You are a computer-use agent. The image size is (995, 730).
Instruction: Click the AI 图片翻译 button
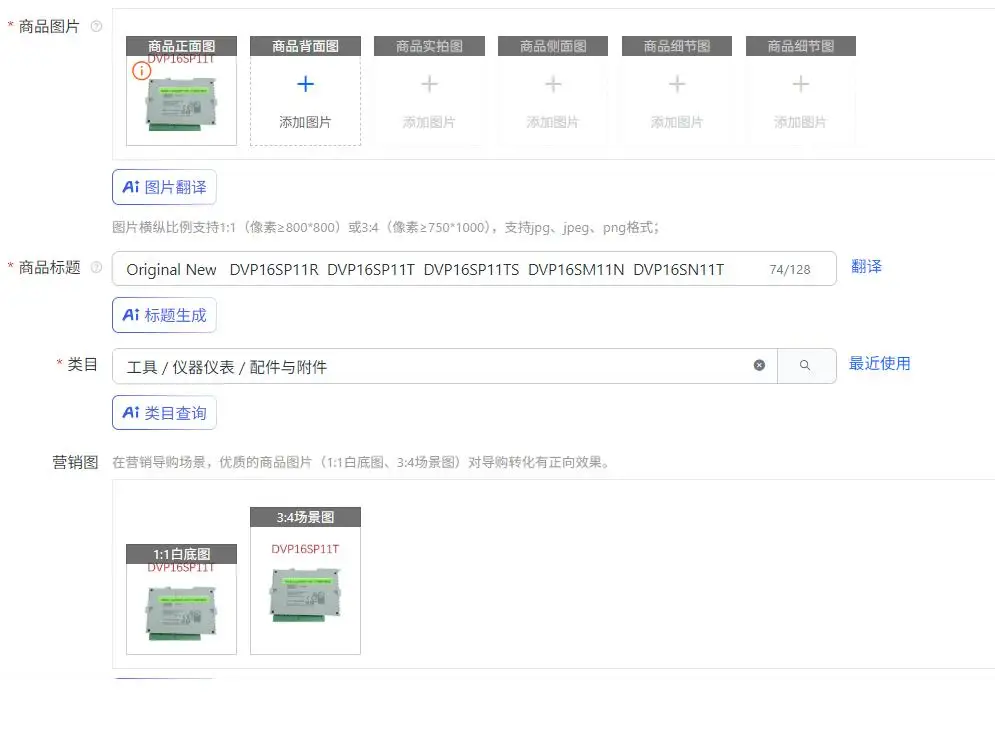pyautogui.click(x=164, y=187)
